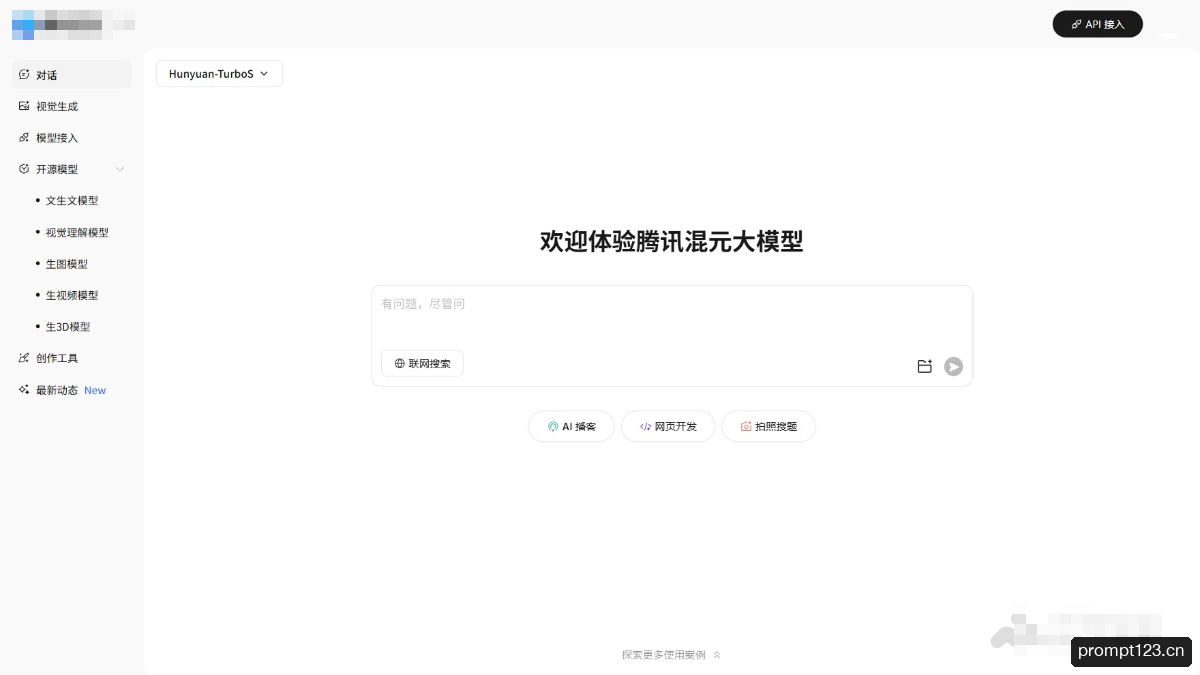Open 生视频模型 submenu item

click(x=72, y=295)
